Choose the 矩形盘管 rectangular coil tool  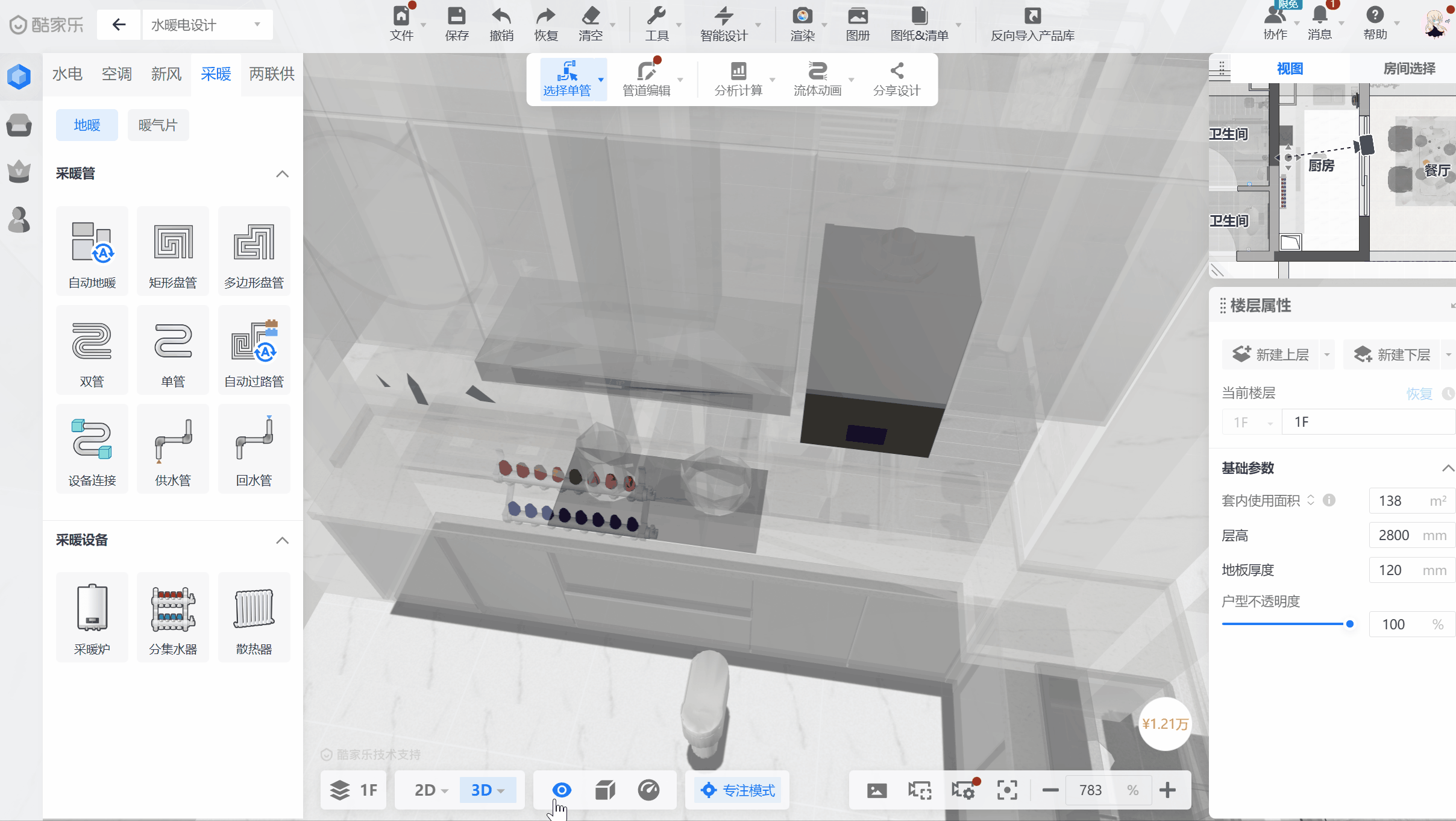[173, 251]
